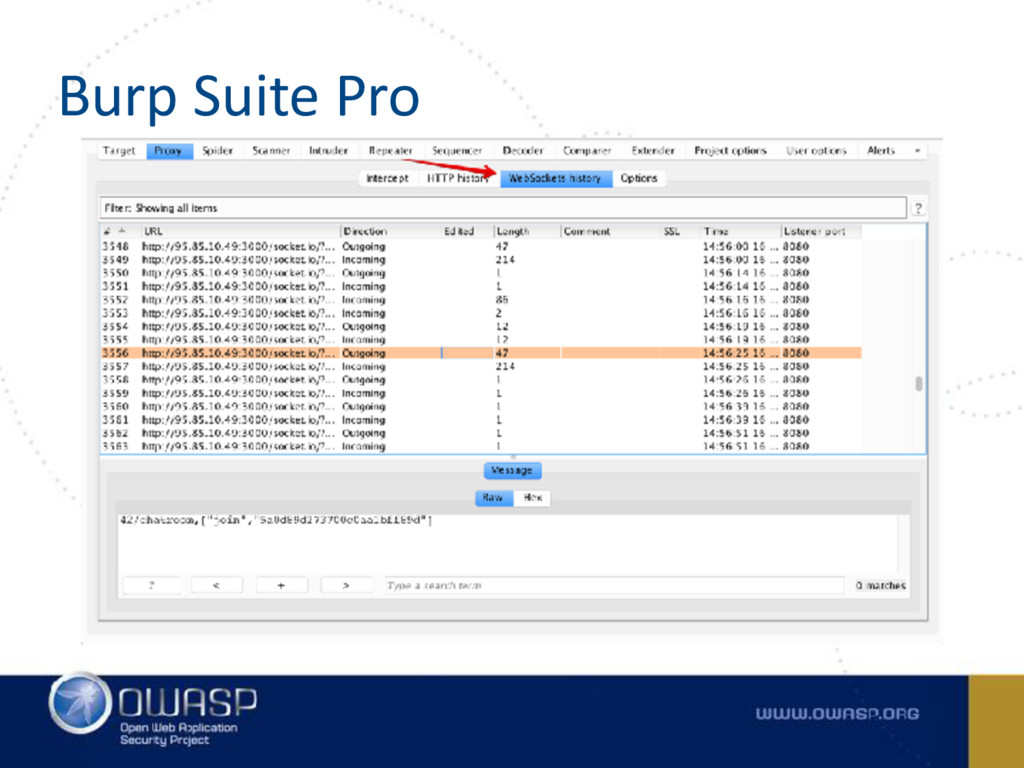1024x768 pixels.
Task: Sort by the URL column header
Action: (x=240, y=231)
